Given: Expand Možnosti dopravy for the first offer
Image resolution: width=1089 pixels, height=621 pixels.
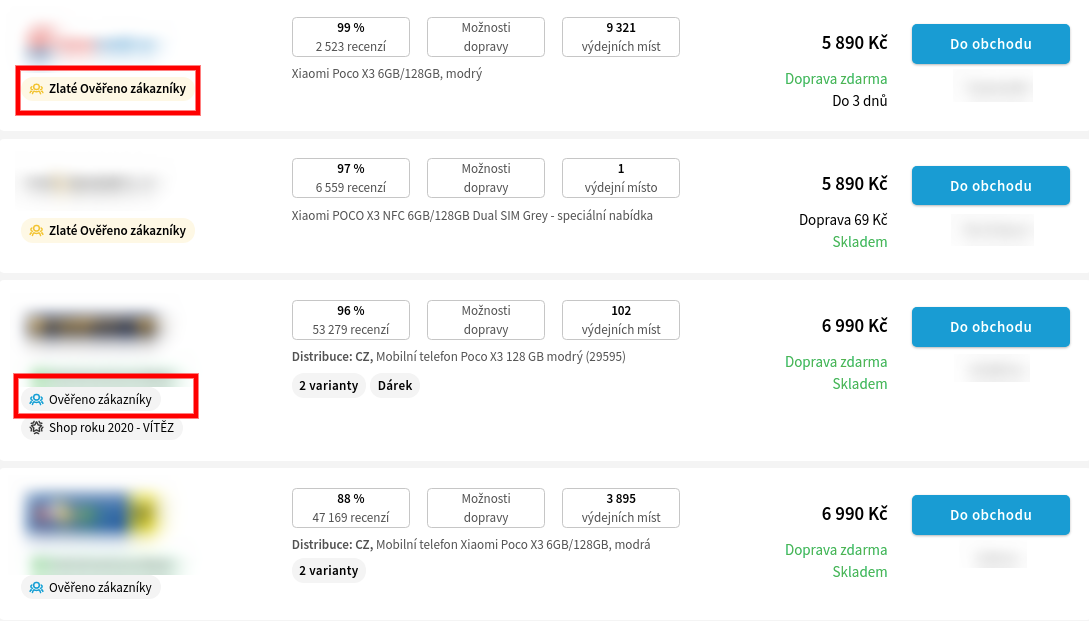Looking at the screenshot, I should (485, 37).
